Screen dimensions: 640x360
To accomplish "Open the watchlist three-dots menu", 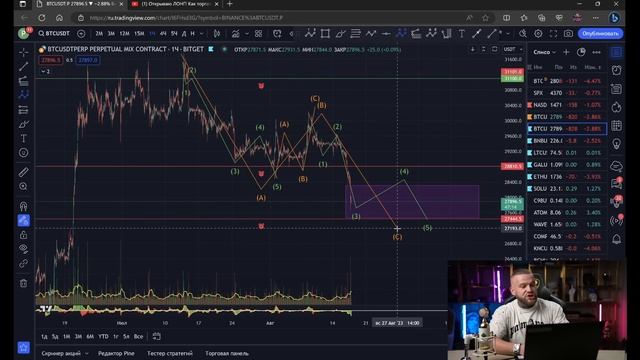I will [596, 52].
